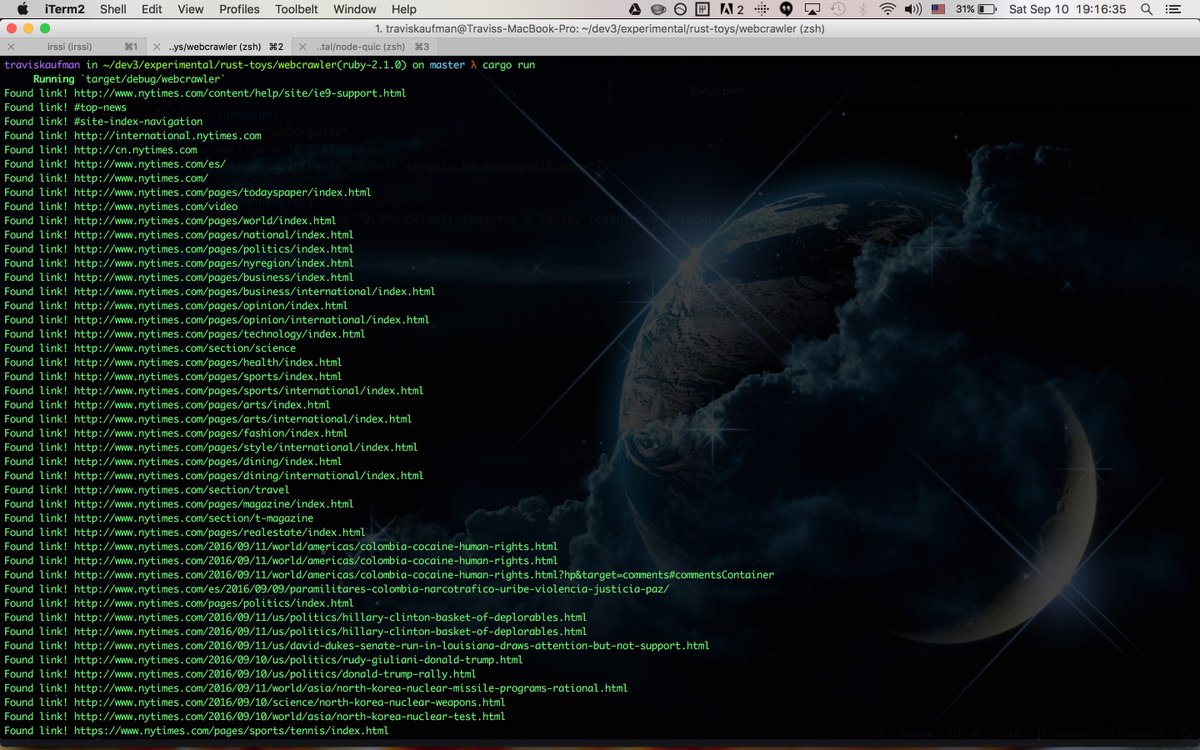Open the volume control in menu bar
The image size is (1200, 750).
(x=913, y=9)
